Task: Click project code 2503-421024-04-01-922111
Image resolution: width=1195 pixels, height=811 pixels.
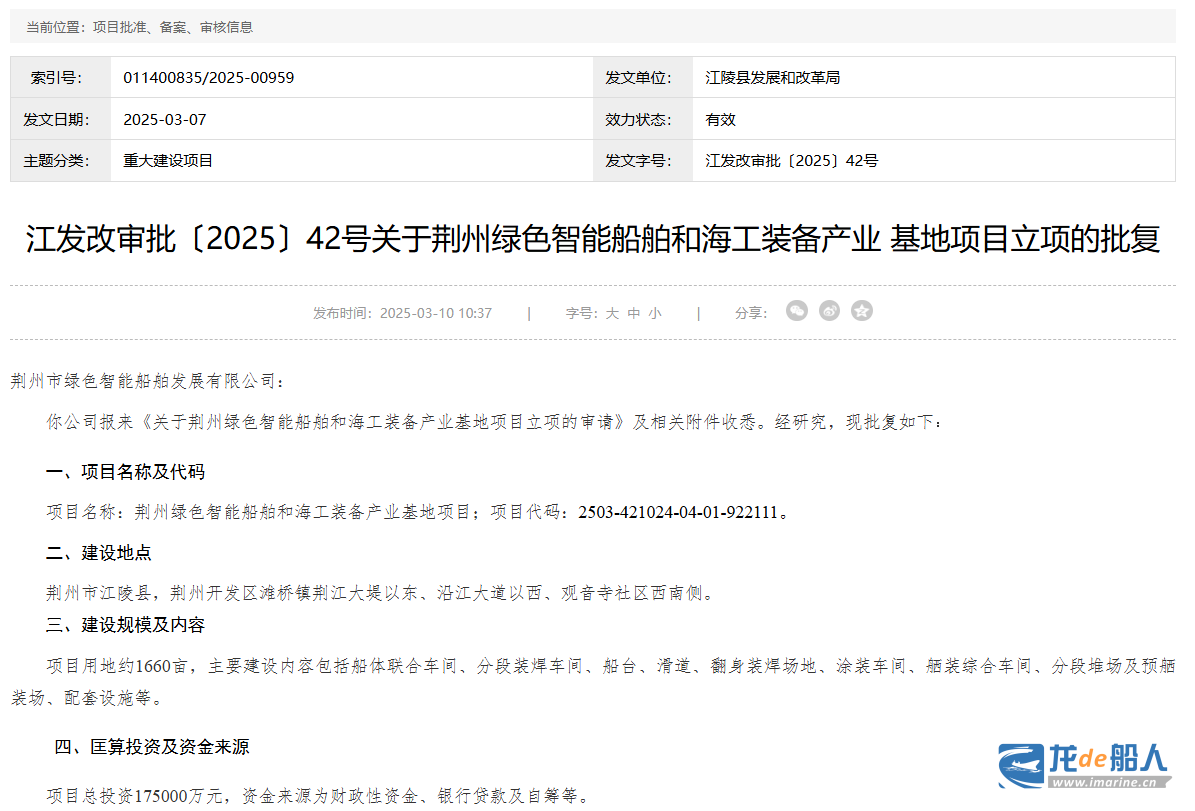Action: [x=678, y=512]
